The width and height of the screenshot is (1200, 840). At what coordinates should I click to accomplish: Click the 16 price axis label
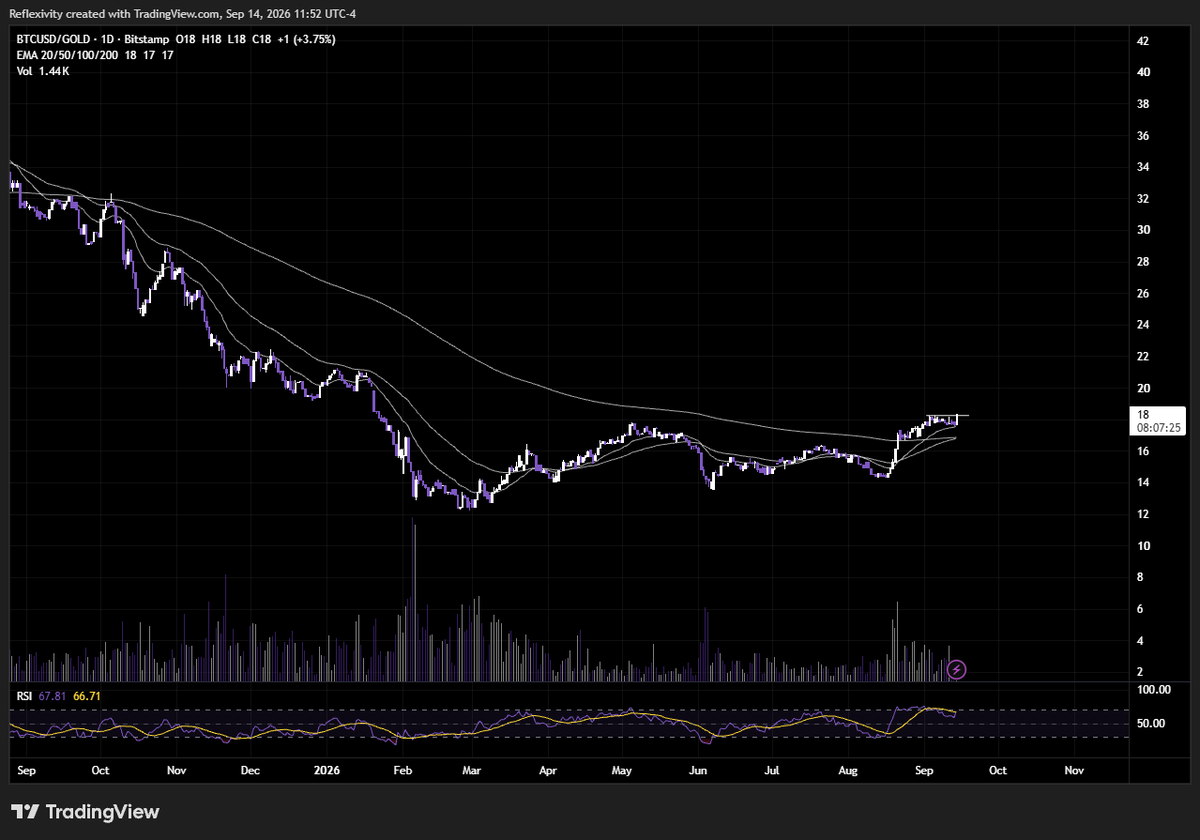point(1142,451)
